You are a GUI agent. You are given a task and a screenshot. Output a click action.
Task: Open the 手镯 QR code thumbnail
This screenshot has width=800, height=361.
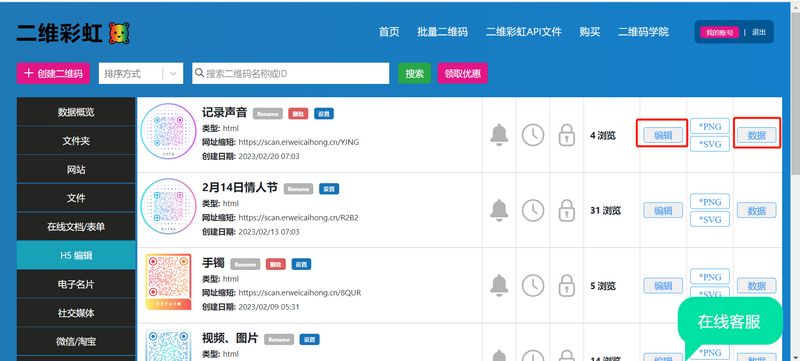click(168, 282)
